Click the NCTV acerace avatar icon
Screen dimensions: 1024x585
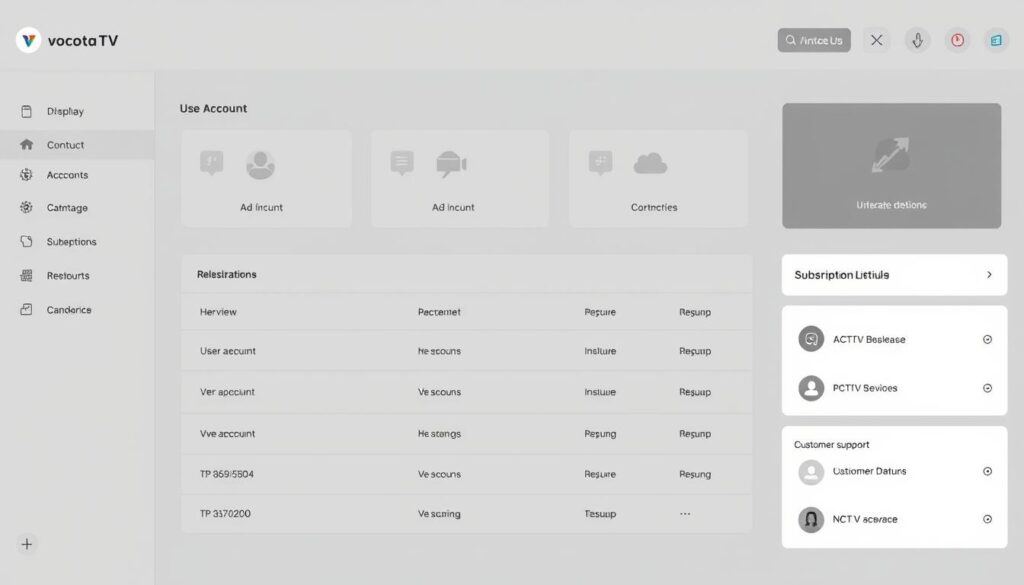coord(811,520)
